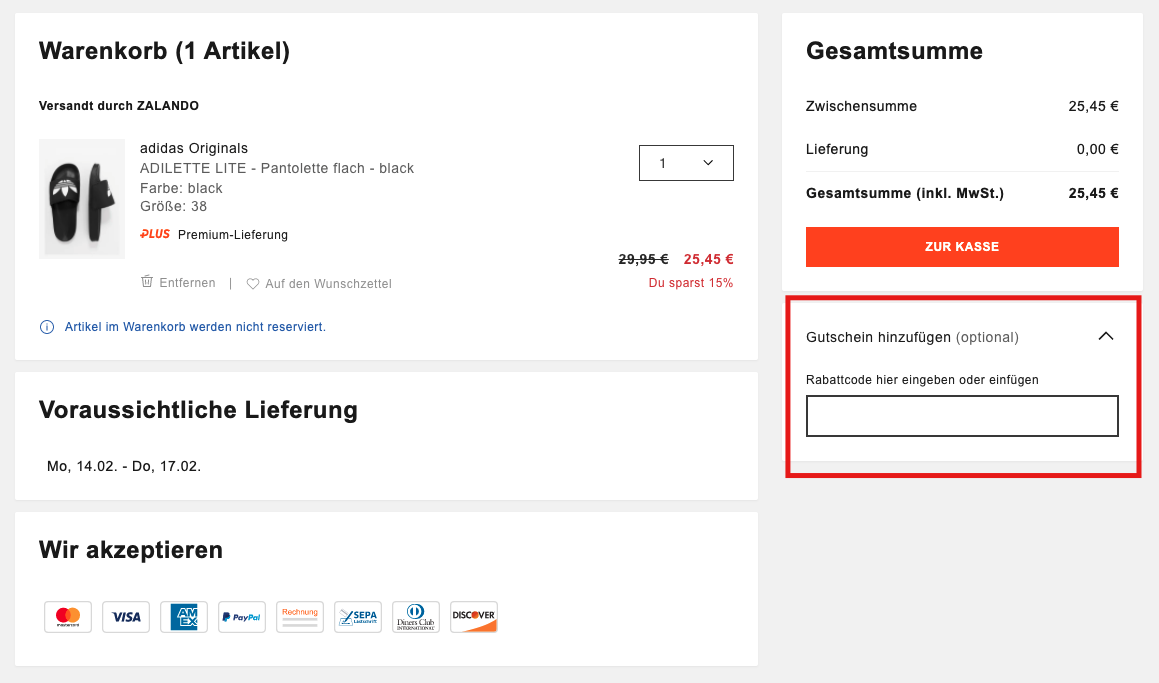Focus the Rabattcode input field
The height and width of the screenshot is (683, 1159).
coord(962,416)
